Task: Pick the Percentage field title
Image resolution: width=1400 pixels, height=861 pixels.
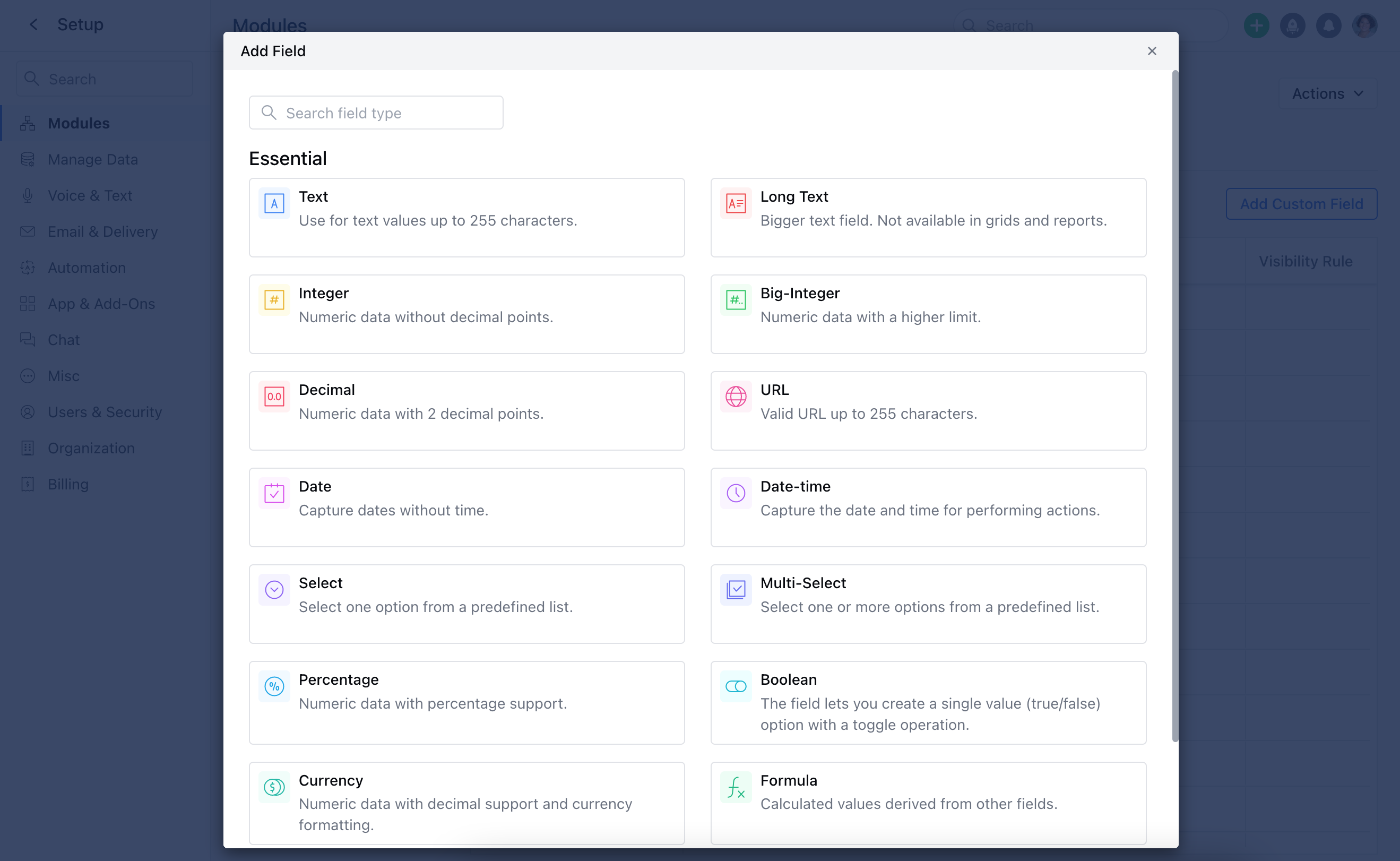Action: click(x=338, y=679)
